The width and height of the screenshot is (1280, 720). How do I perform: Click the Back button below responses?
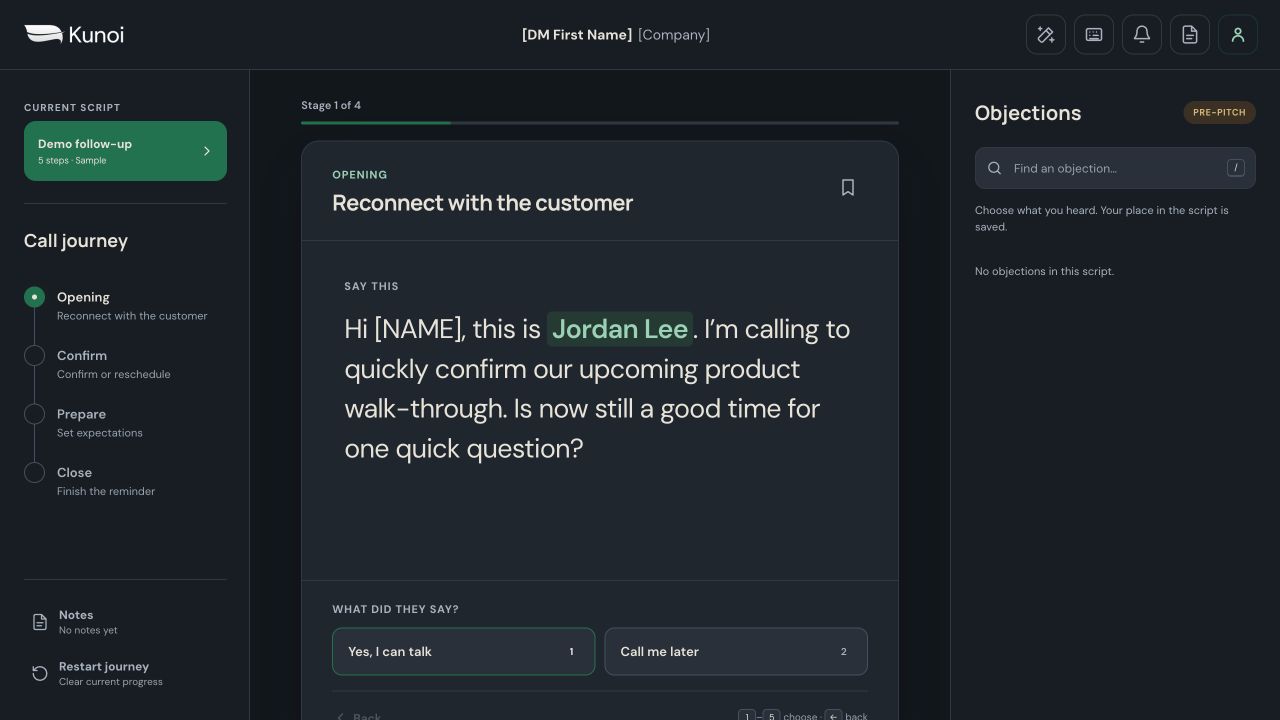pyautogui.click(x=358, y=716)
